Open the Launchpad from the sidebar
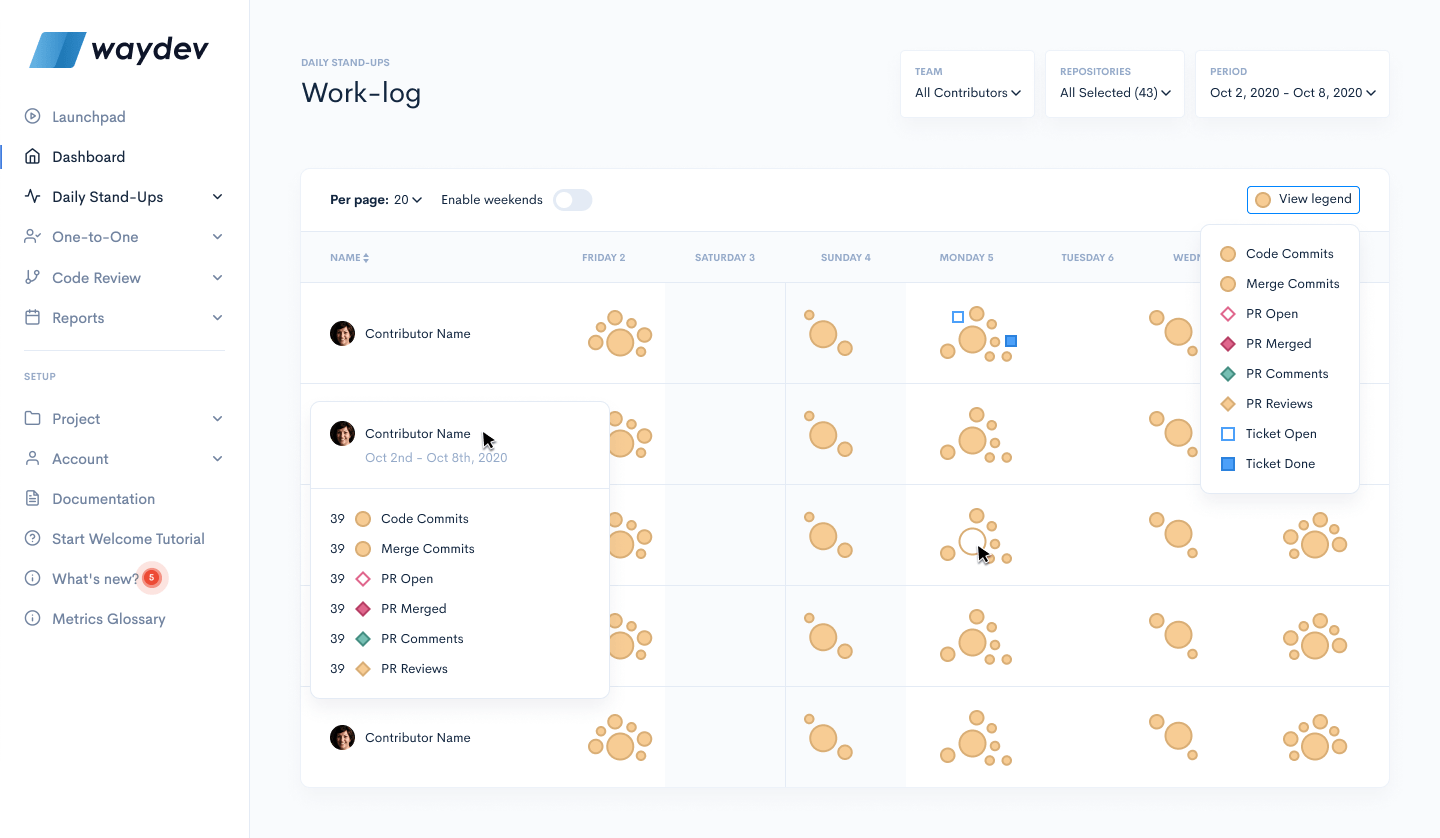 click(33, 116)
